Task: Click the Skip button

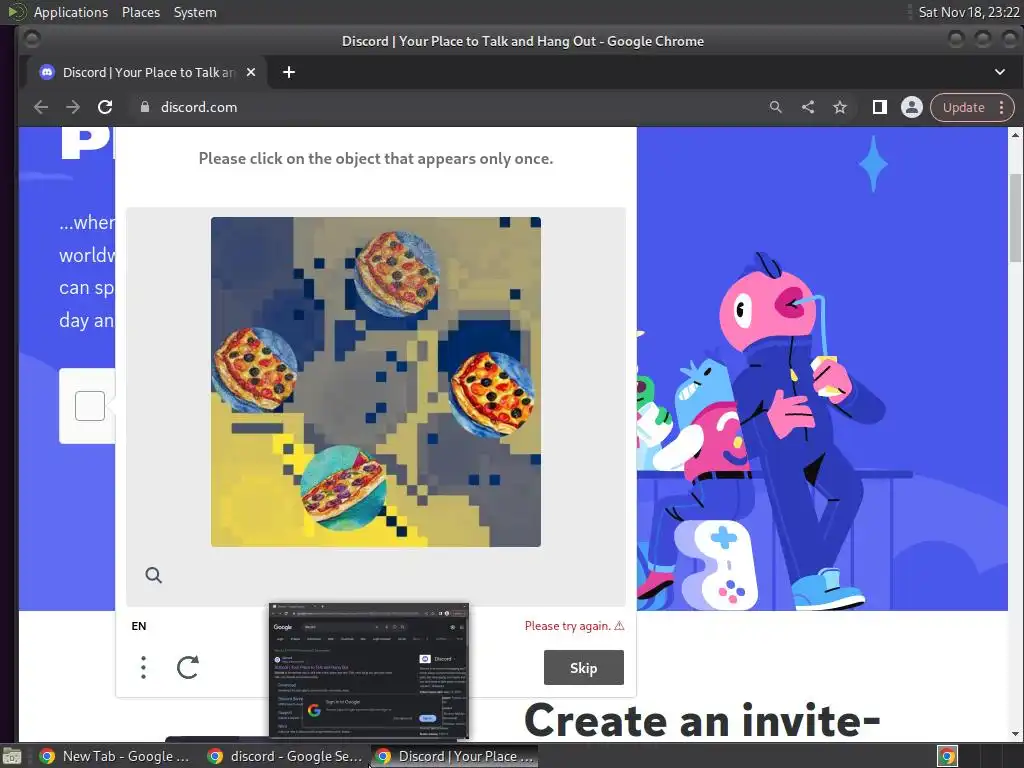Action: click(x=584, y=667)
